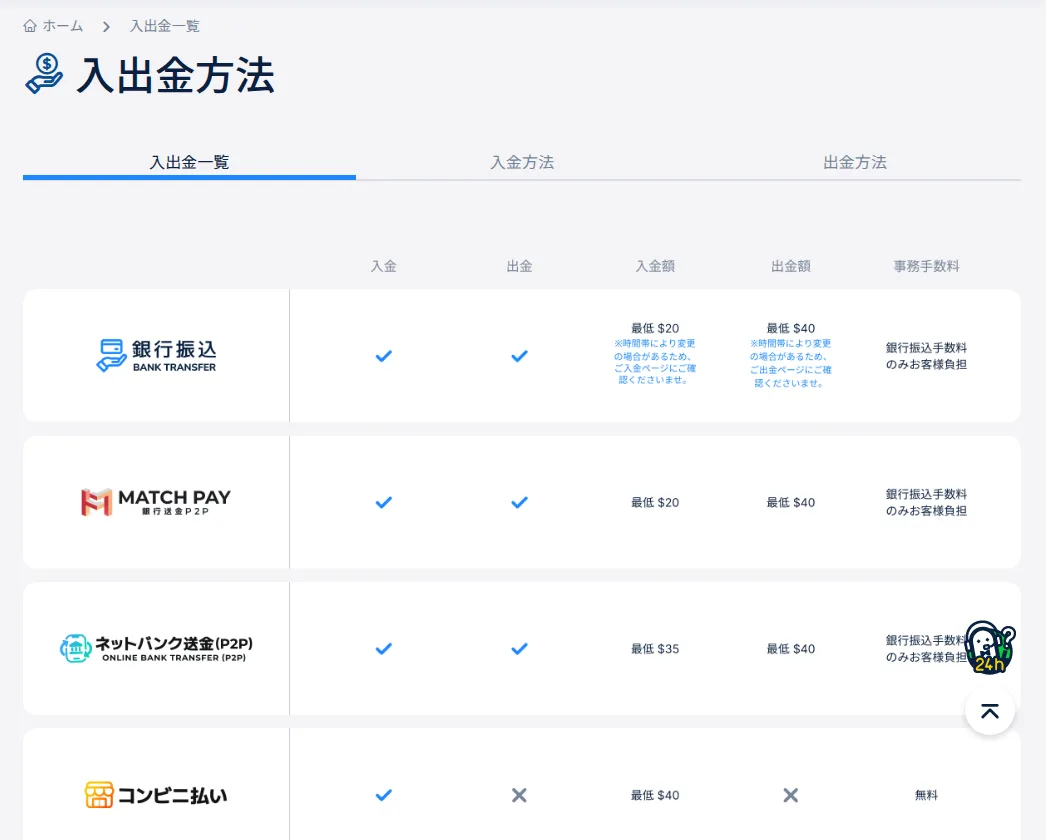Click 最低 $40 in コンビニ払い row
This screenshot has height=840, width=1046.
coord(655,795)
